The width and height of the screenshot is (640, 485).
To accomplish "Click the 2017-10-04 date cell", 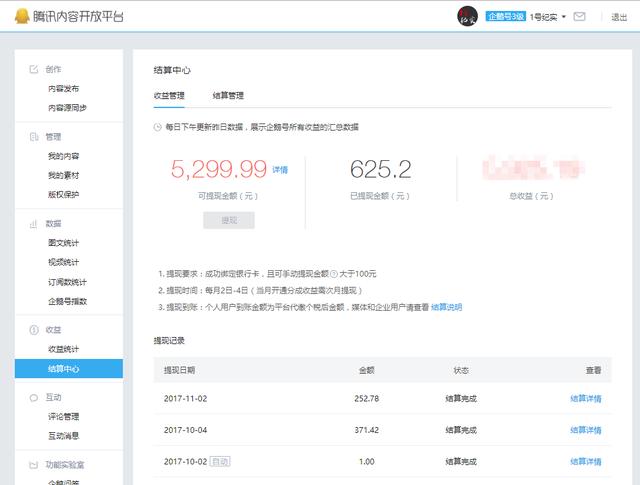I will click(x=185, y=430).
